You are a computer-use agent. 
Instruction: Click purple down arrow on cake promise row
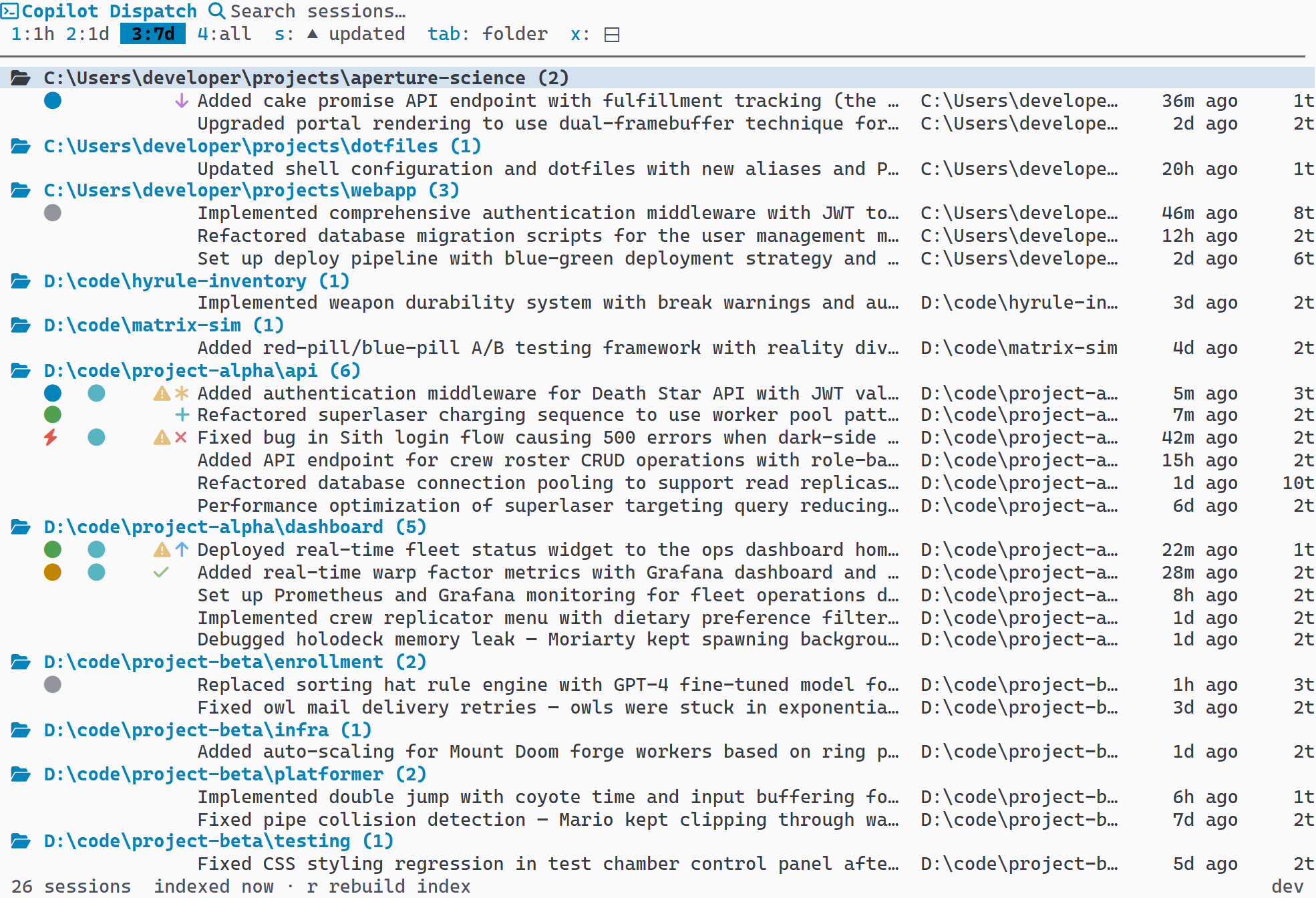[x=181, y=101]
